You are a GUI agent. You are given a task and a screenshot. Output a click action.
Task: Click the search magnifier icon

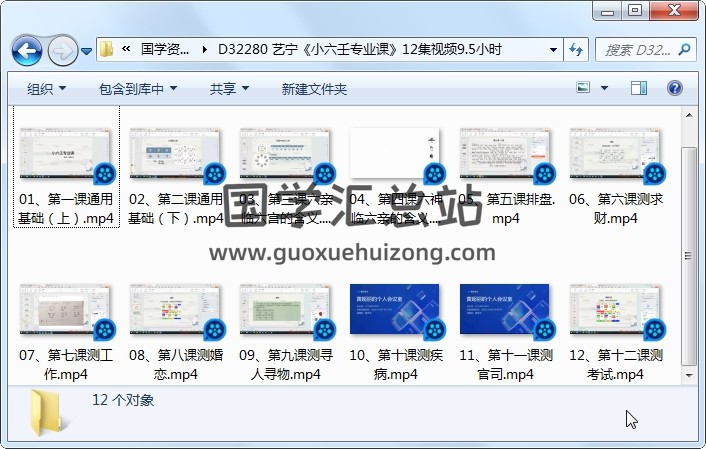684,49
